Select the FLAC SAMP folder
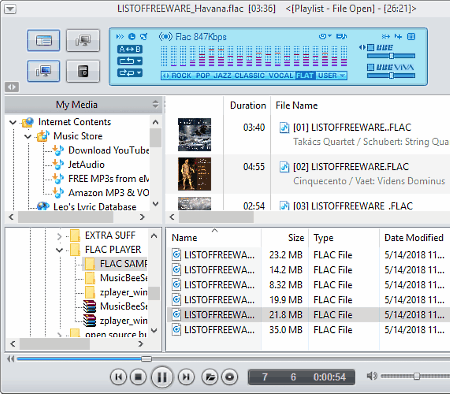Viewport: 450px width, 394px height. (123, 264)
